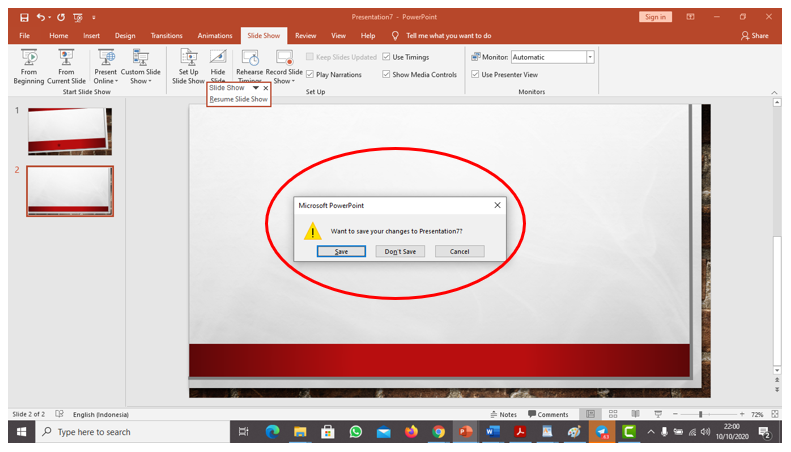Click zoom out minus button
This screenshot has width=791, height=452.
pos(675,414)
